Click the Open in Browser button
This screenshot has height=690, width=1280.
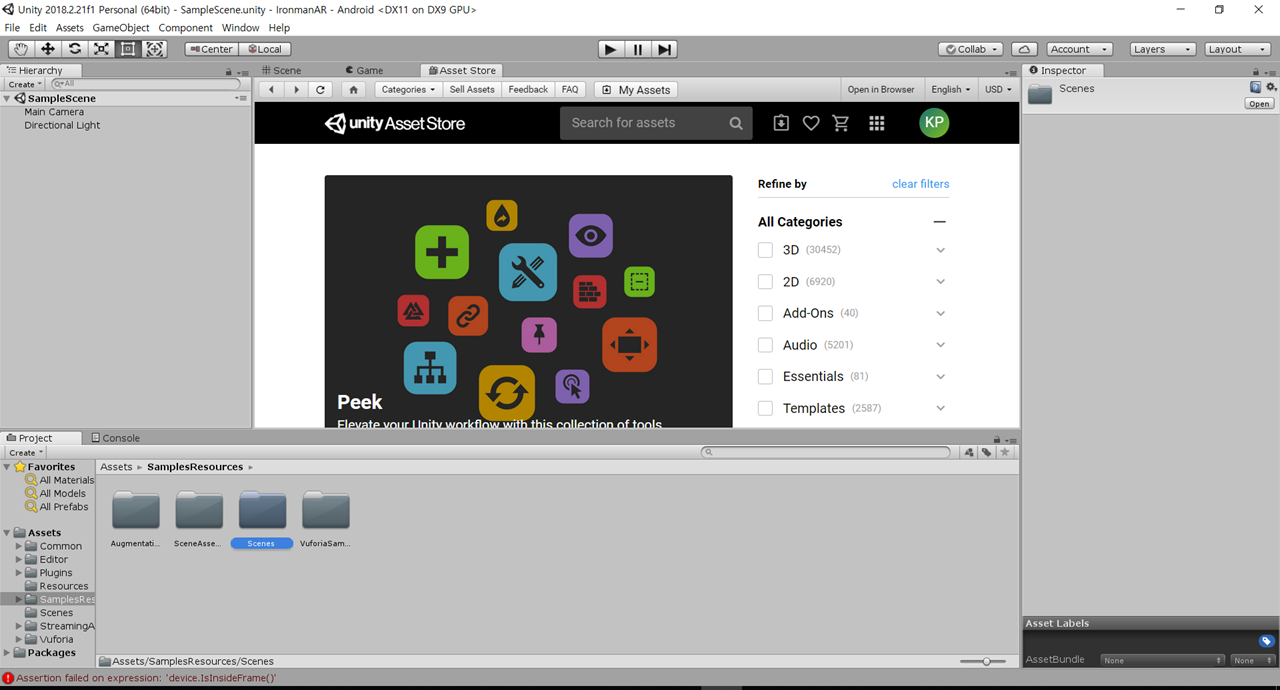[881, 90]
